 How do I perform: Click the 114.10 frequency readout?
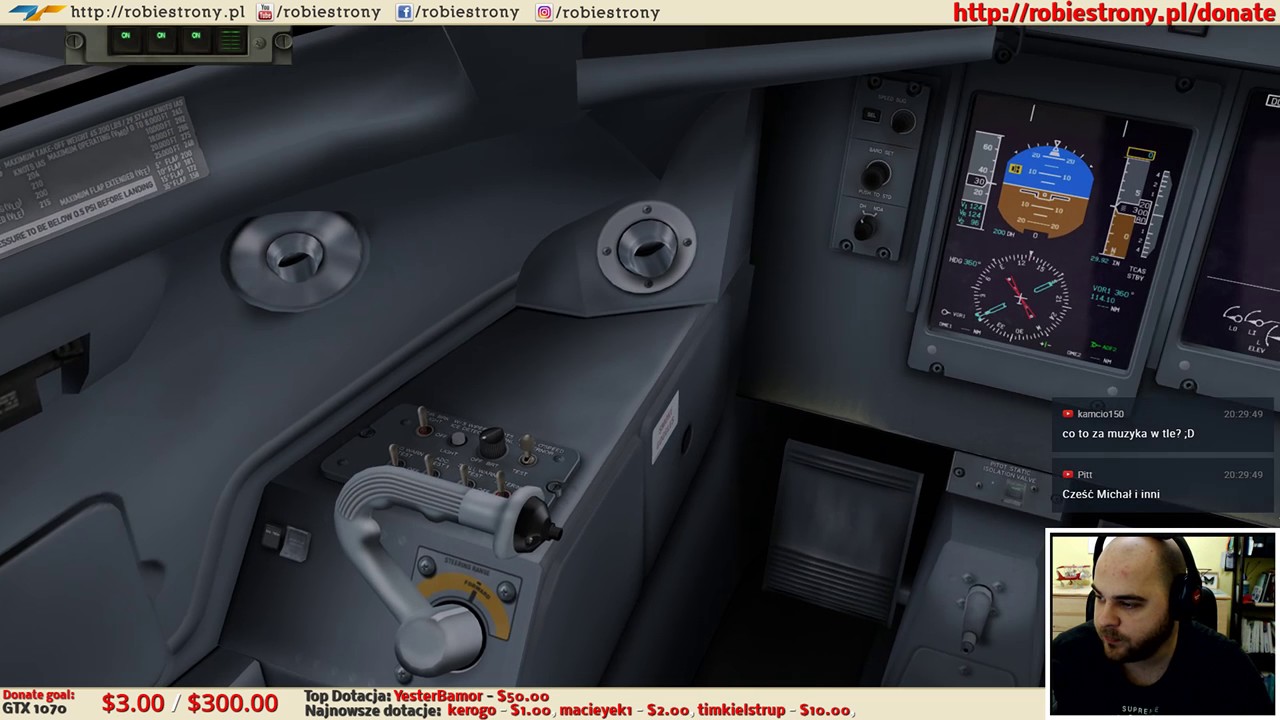pyautogui.click(x=1101, y=301)
